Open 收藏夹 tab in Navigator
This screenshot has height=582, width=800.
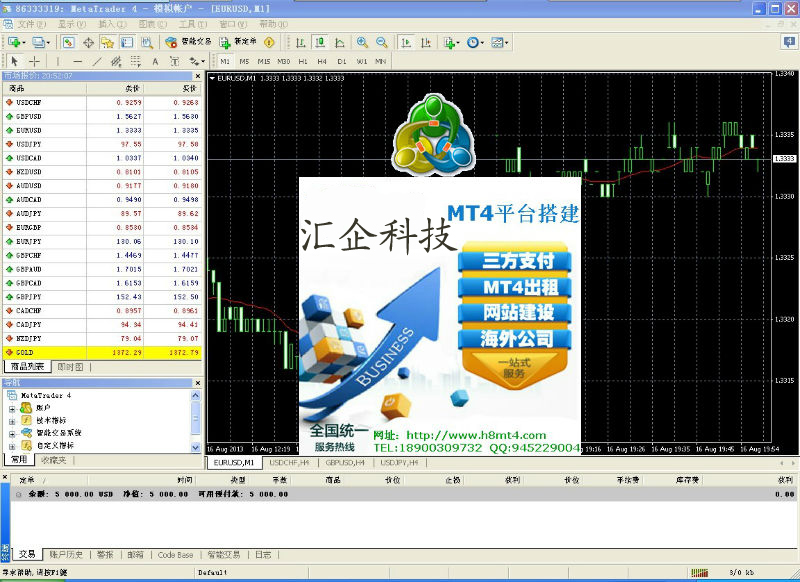pos(54,460)
